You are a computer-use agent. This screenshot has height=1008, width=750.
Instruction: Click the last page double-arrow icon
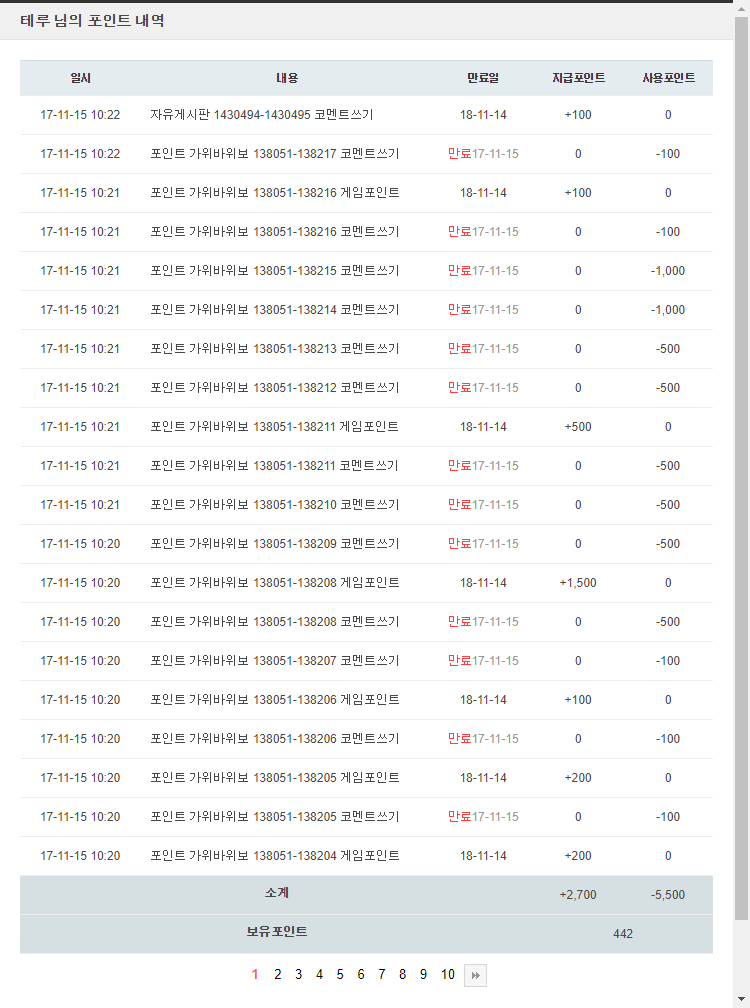(475, 975)
